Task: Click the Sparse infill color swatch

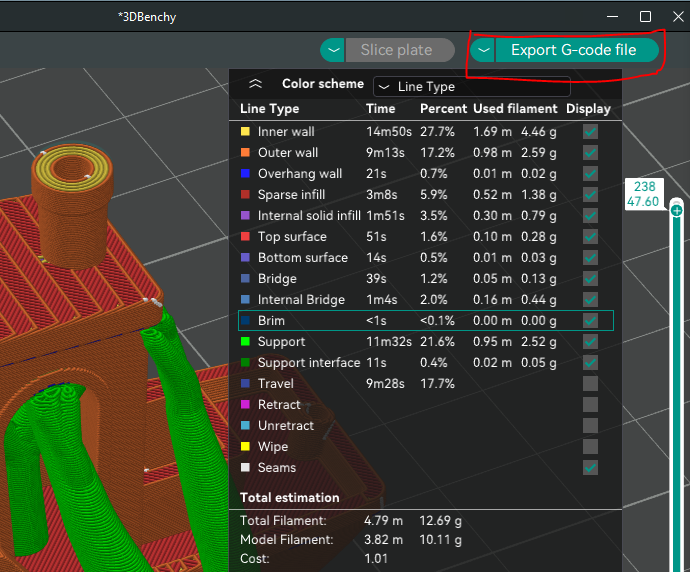Action: click(x=246, y=194)
